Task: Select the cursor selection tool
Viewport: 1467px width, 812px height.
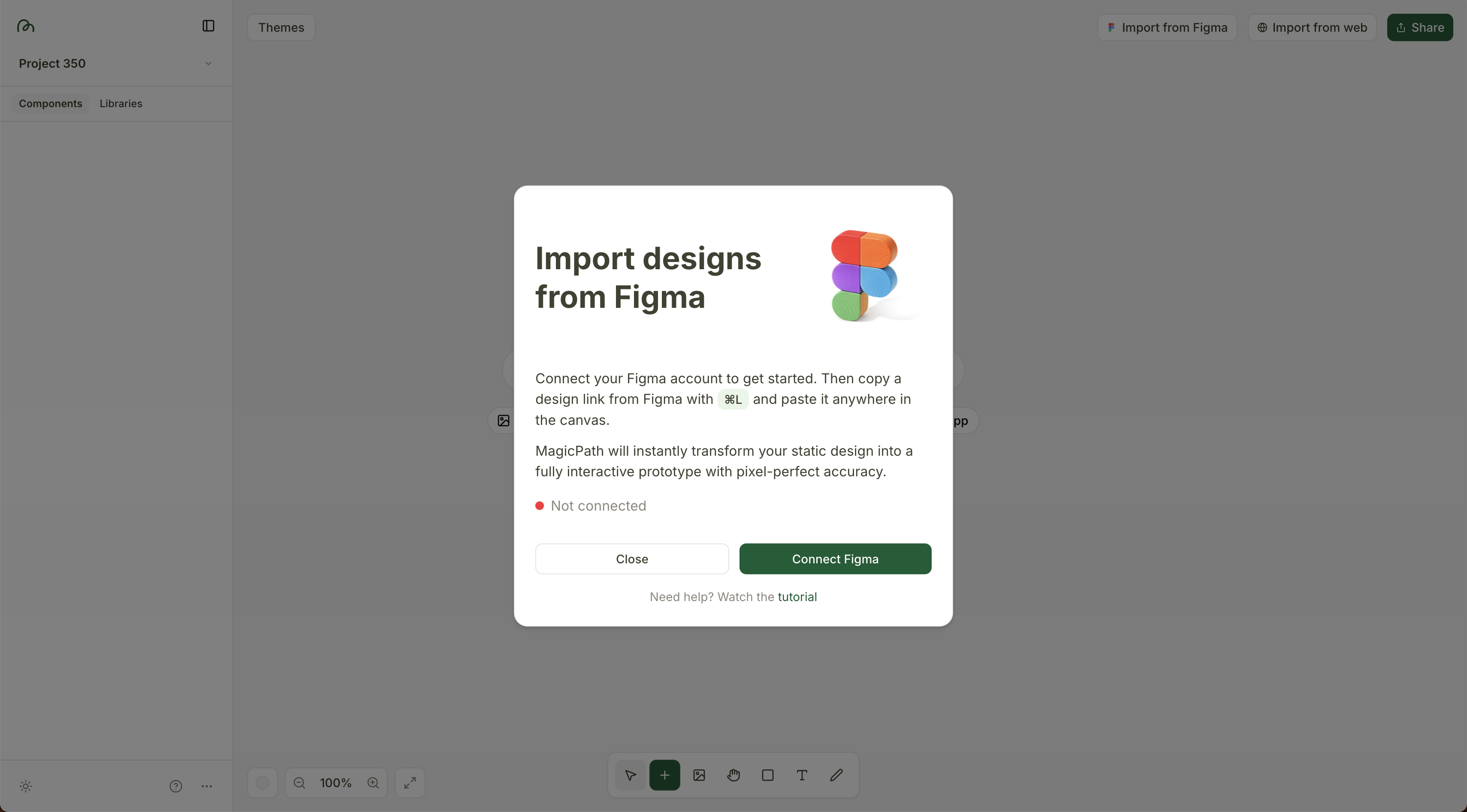Action: 631,775
